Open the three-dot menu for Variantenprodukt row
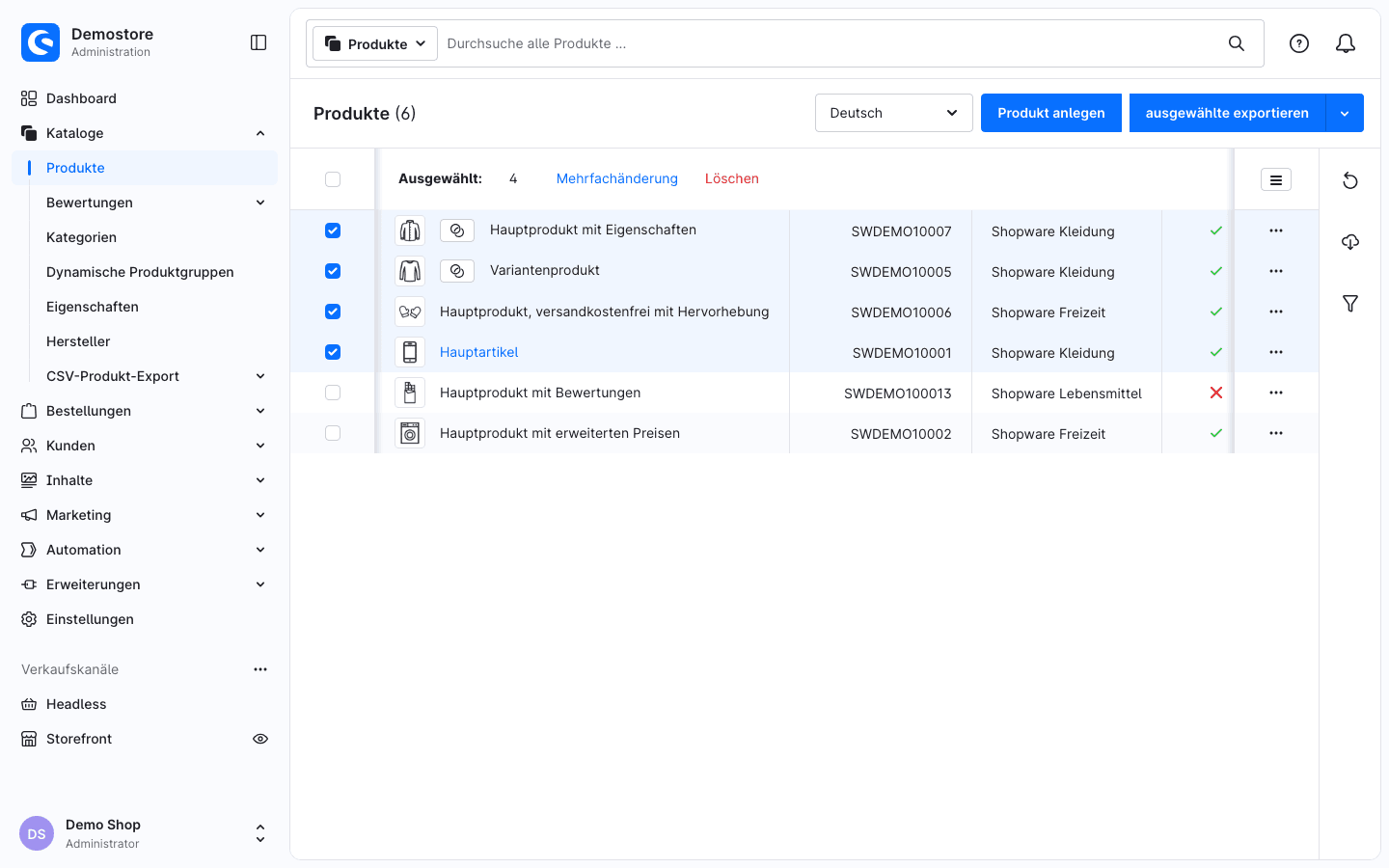The image size is (1389, 868). [x=1276, y=271]
